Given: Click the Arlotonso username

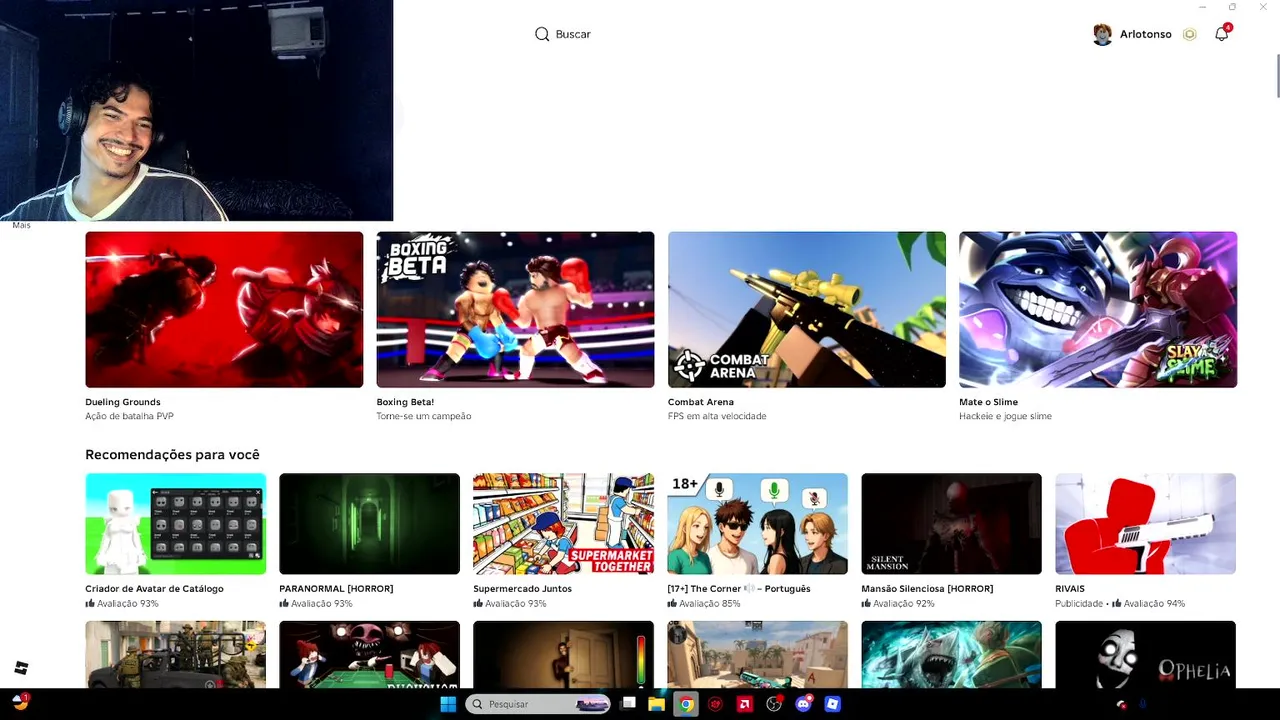Looking at the screenshot, I should (x=1145, y=34).
